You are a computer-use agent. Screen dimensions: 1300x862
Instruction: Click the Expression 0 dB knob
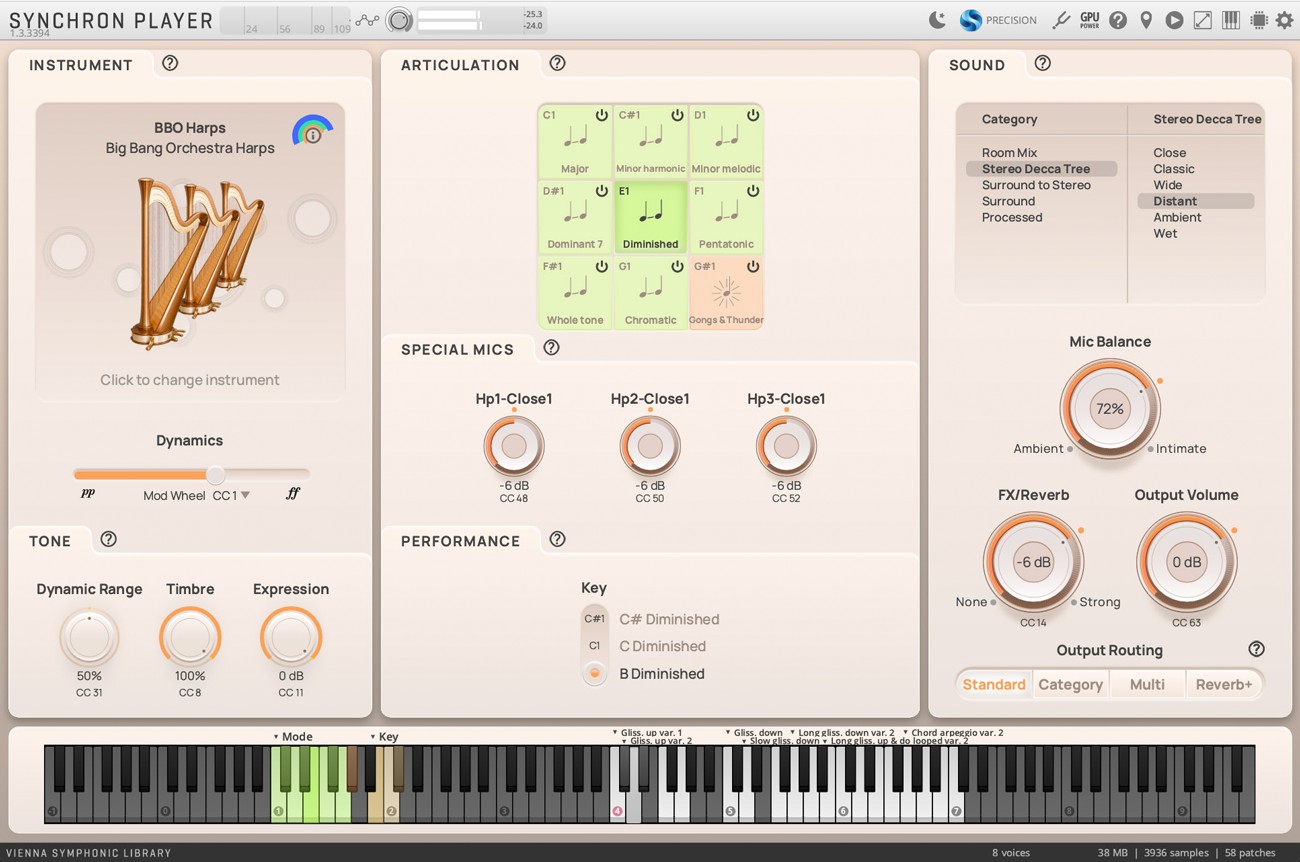click(291, 637)
